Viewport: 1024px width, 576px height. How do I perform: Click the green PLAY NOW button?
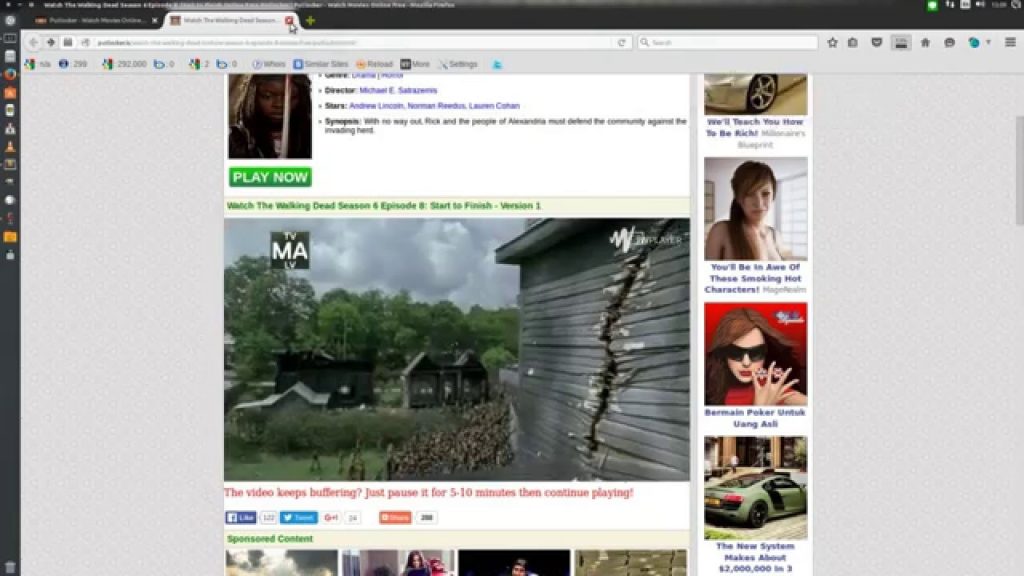pyautogui.click(x=268, y=177)
